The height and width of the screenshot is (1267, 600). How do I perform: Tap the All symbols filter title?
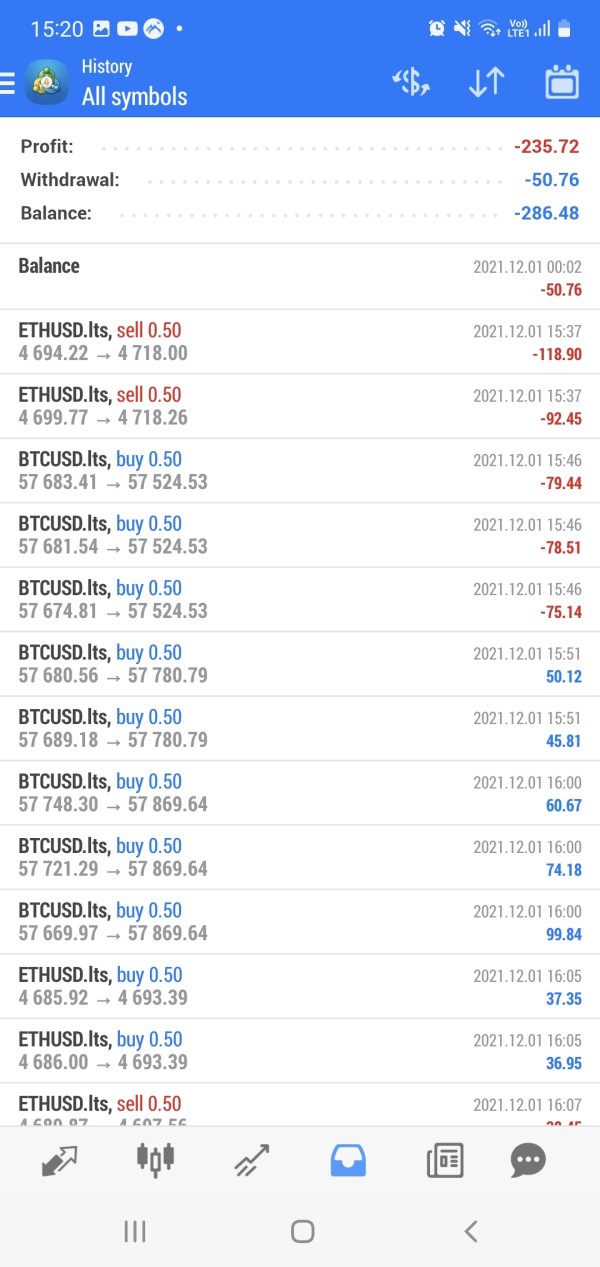[x=134, y=96]
